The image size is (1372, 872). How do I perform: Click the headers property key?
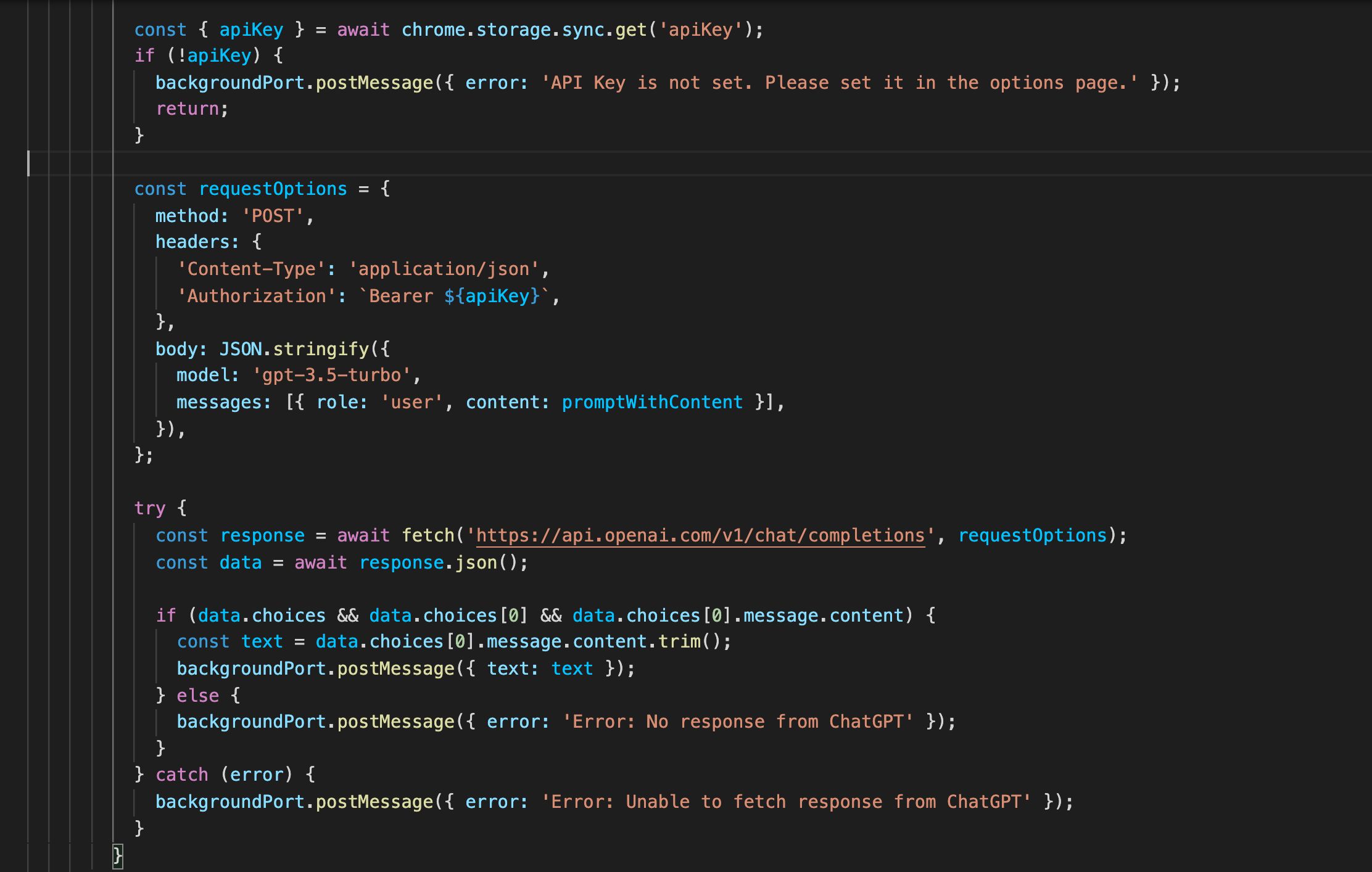click(192, 242)
